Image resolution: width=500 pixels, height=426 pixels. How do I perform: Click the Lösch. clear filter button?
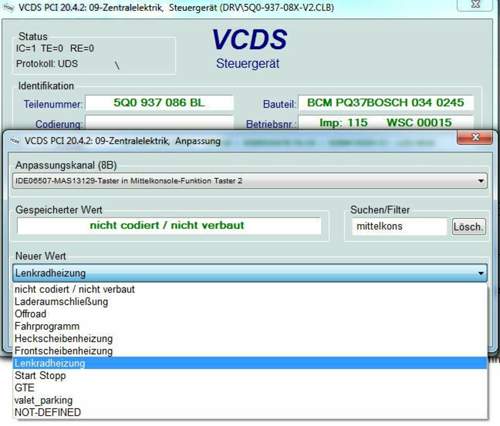coord(468,227)
